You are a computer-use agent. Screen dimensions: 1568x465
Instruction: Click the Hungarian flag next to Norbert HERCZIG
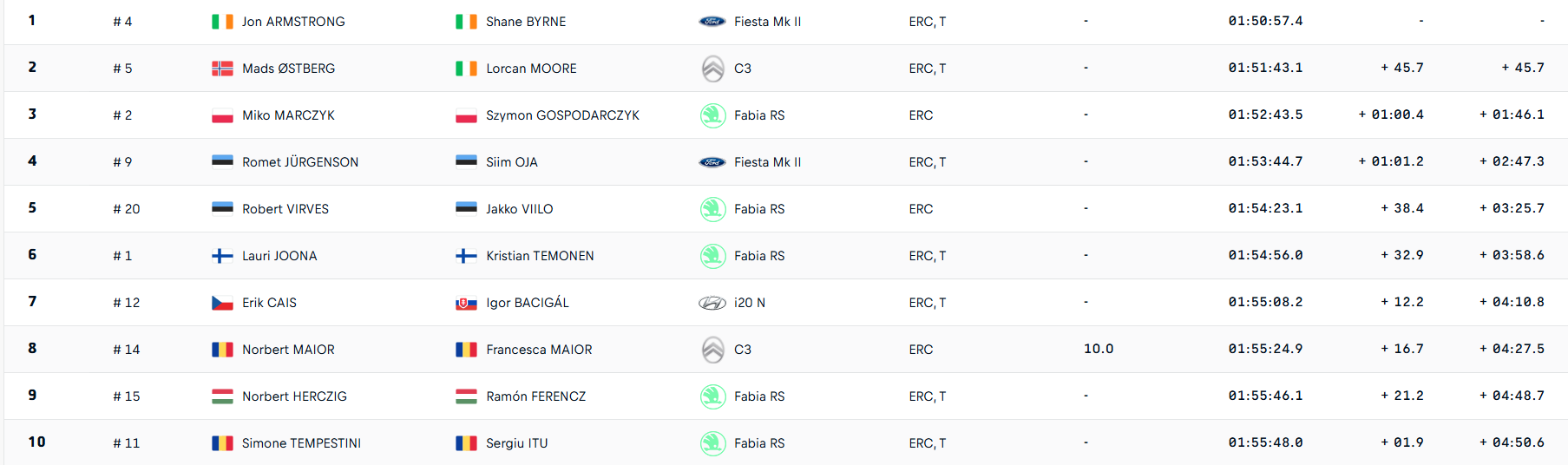222,396
